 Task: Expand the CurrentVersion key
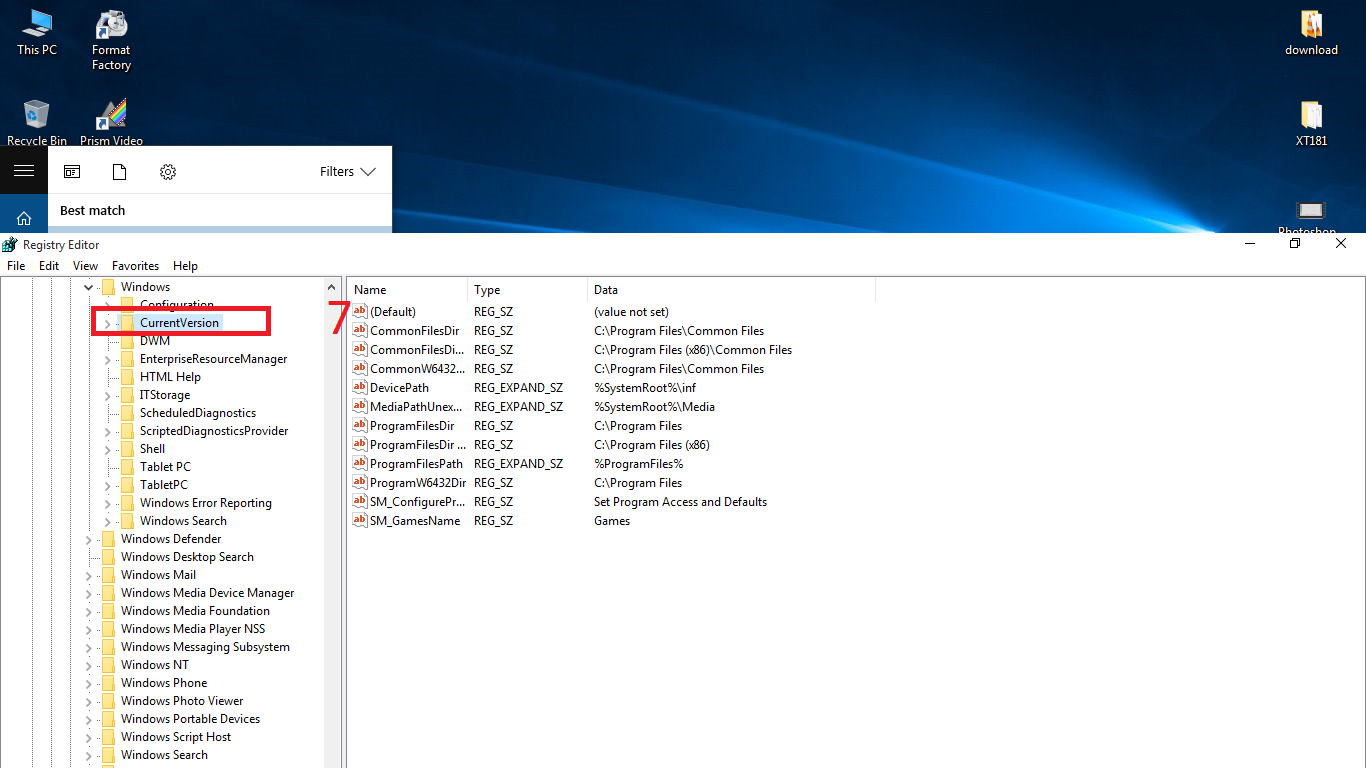(x=108, y=324)
